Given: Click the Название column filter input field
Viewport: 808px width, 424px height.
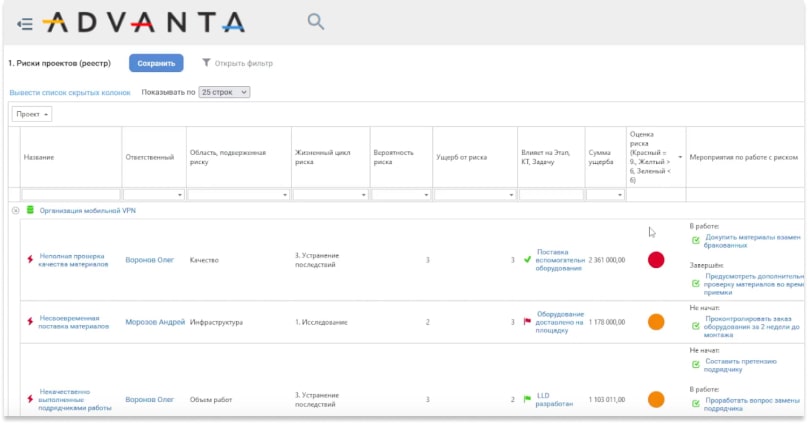Looking at the screenshot, I should [70, 194].
